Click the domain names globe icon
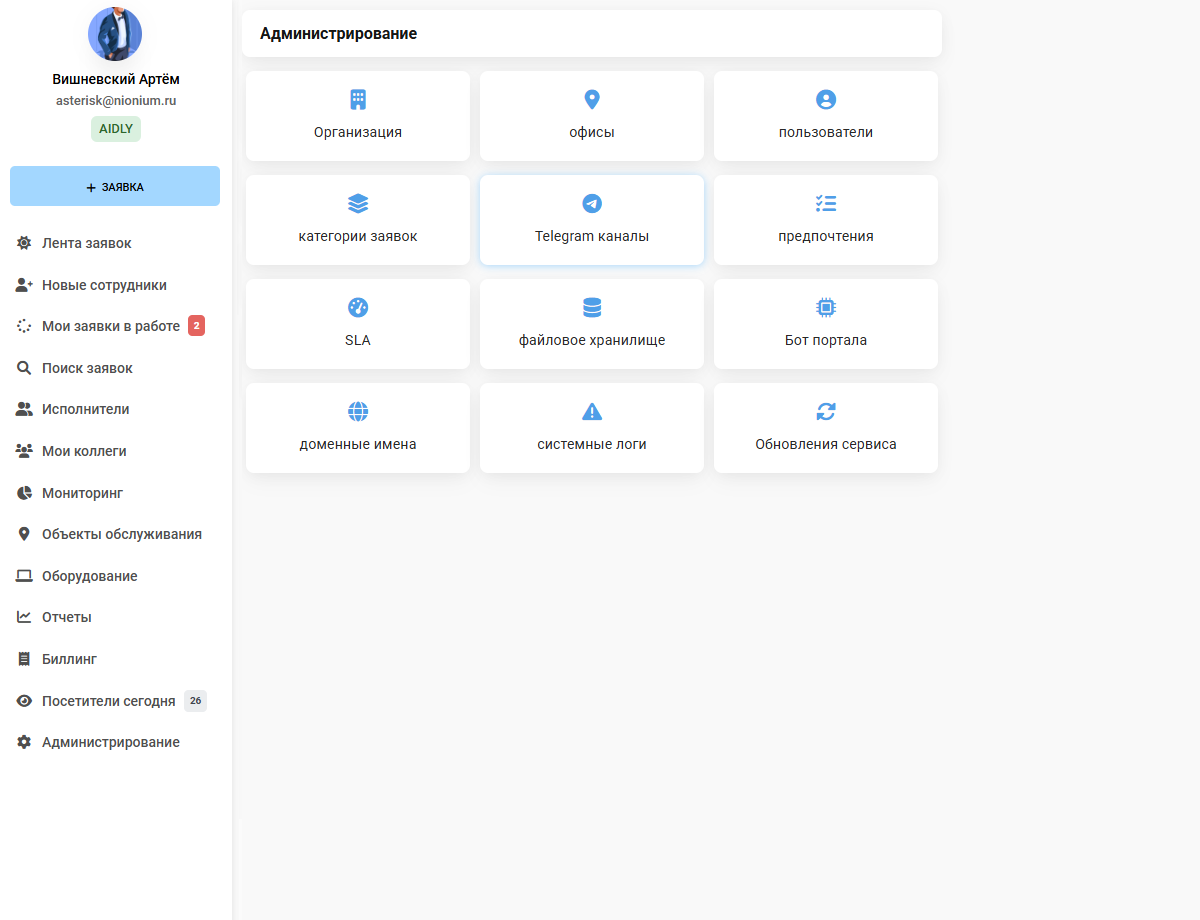The width and height of the screenshot is (1200, 920). tap(358, 412)
